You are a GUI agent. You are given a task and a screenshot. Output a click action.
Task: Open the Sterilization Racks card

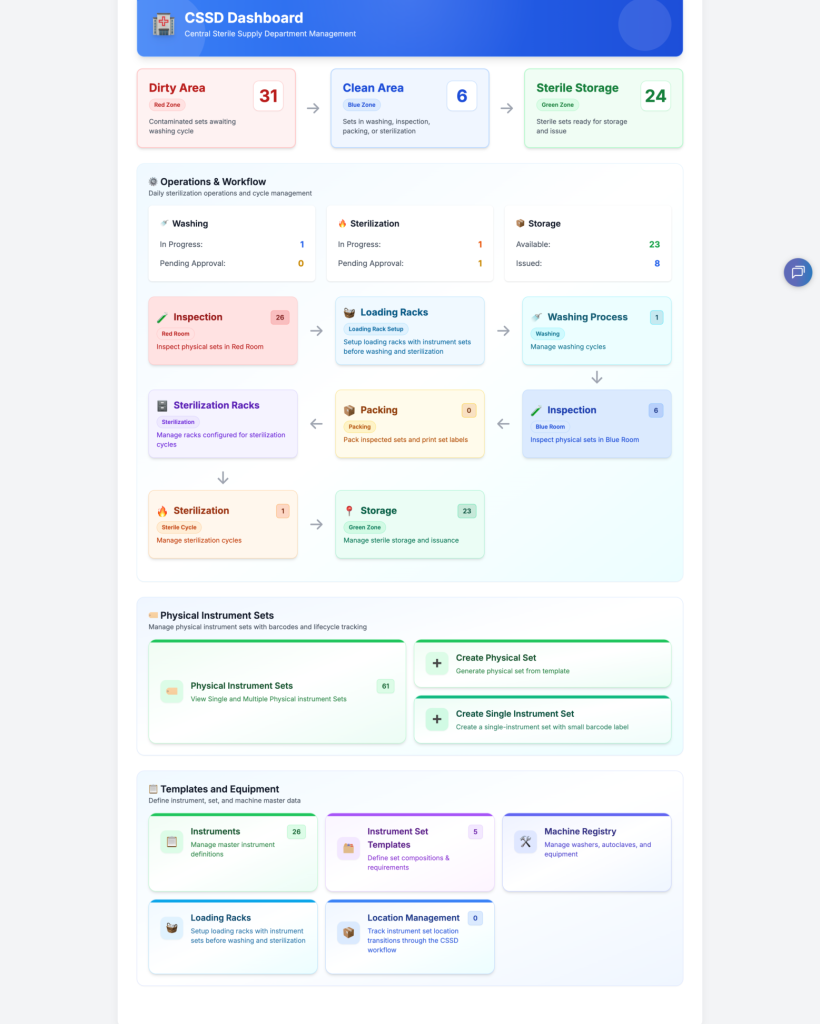click(x=223, y=424)
